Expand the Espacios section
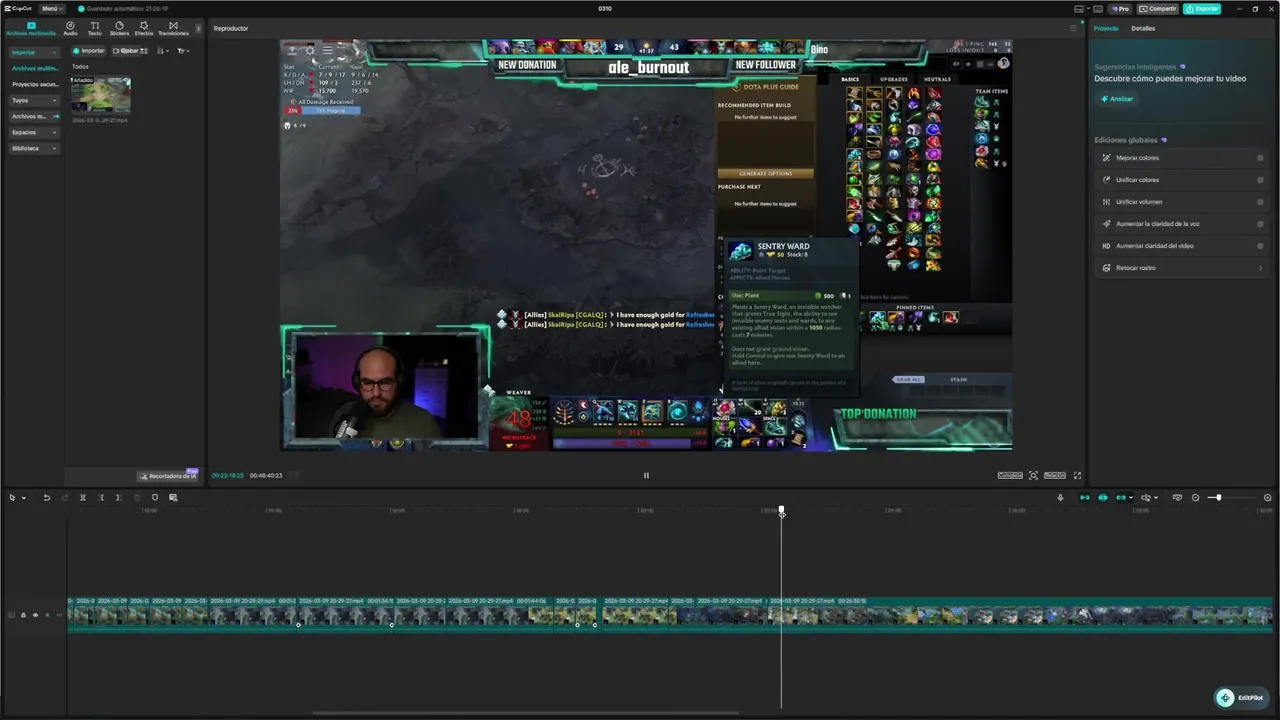Screen dimensions: 1280x720 click(x=34, y=132)
